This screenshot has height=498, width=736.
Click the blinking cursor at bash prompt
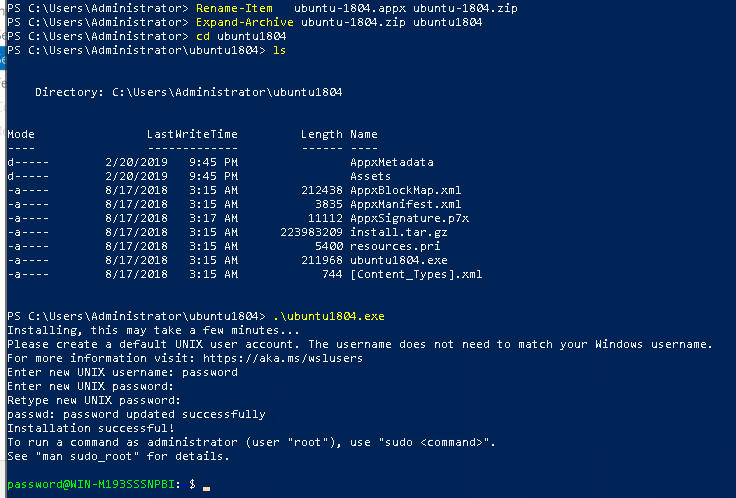pos(206,486)
